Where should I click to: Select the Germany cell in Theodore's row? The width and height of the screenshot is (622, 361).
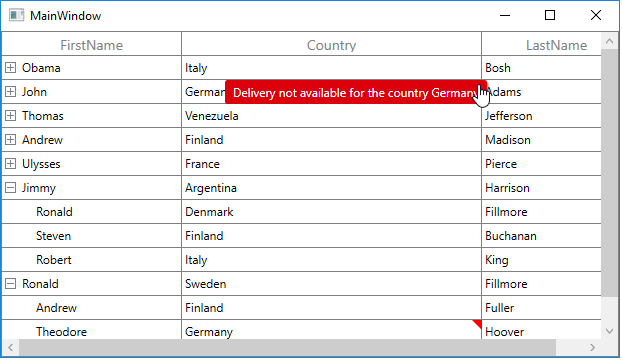click(332, 330)
